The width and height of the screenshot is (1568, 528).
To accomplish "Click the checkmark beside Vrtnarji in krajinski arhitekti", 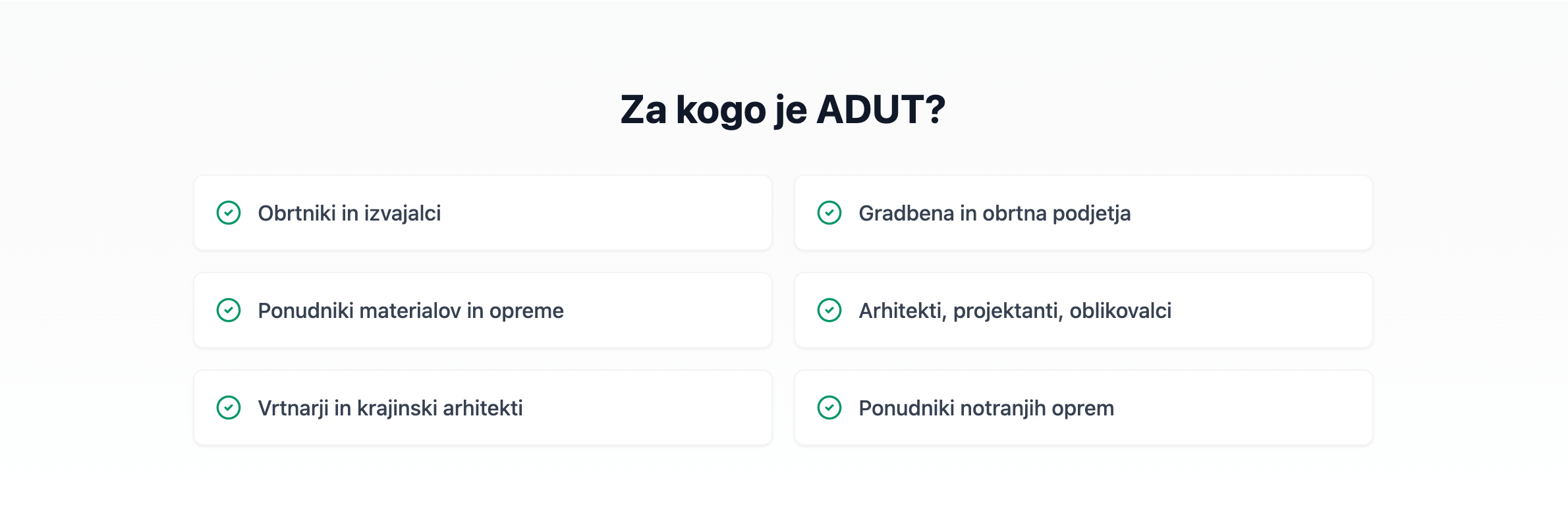I will pyautogui.click(x=229, y=408).
